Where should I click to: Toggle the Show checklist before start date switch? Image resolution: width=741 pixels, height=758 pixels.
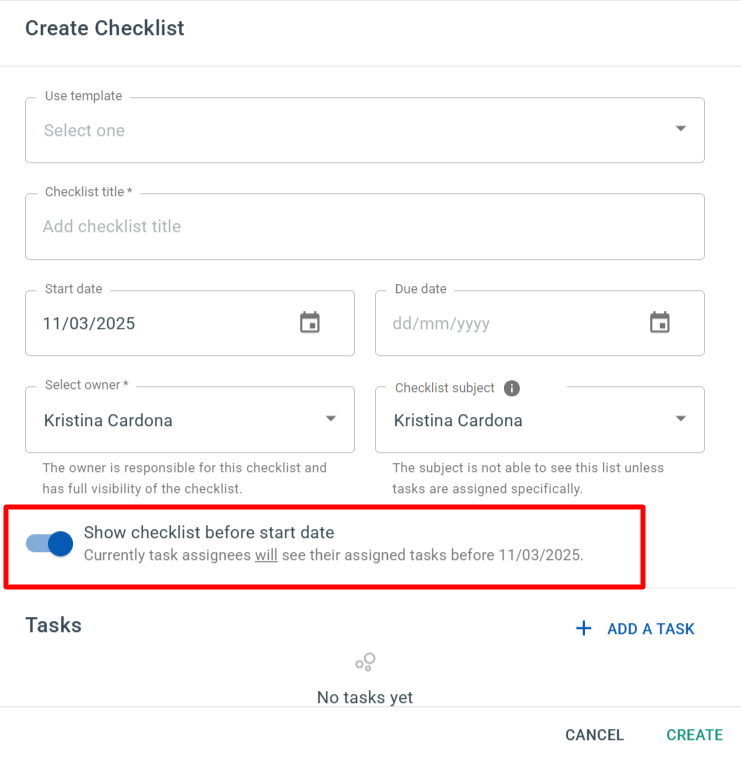pos(50,543)
